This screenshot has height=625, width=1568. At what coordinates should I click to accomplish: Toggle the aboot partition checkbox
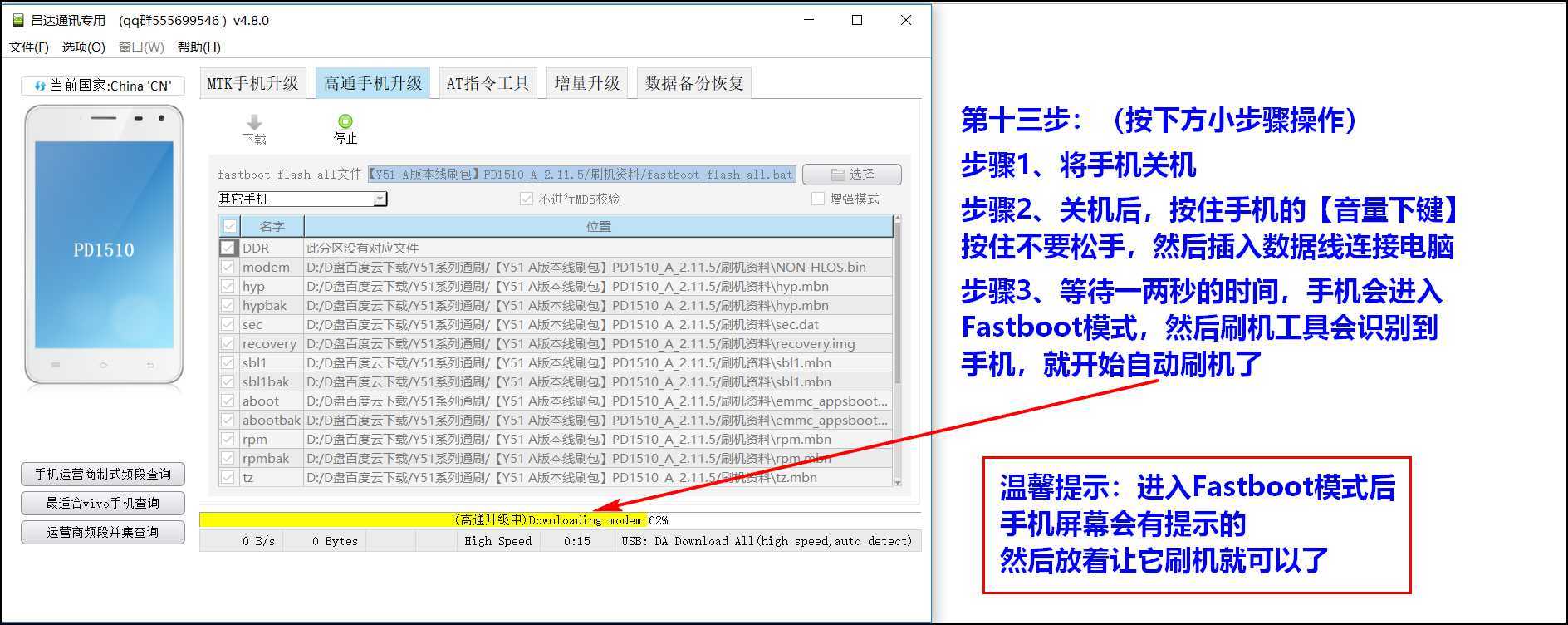pyautogui.click(x=228, y=401)
